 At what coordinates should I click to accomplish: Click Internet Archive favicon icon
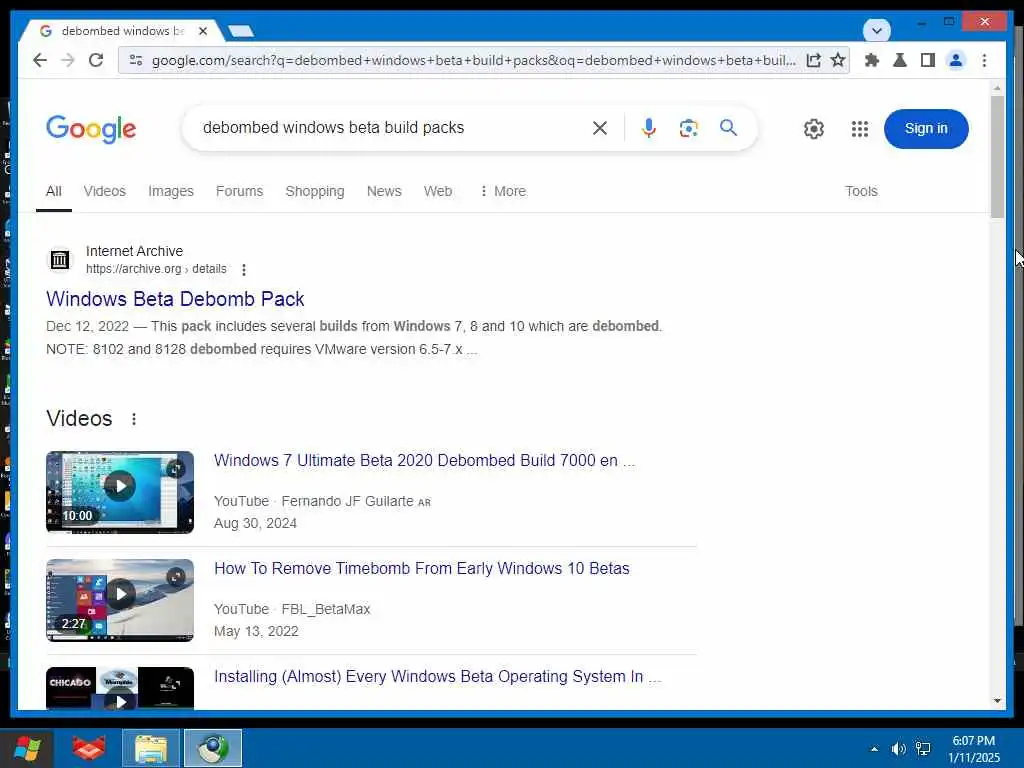click(x=59, y=260)
